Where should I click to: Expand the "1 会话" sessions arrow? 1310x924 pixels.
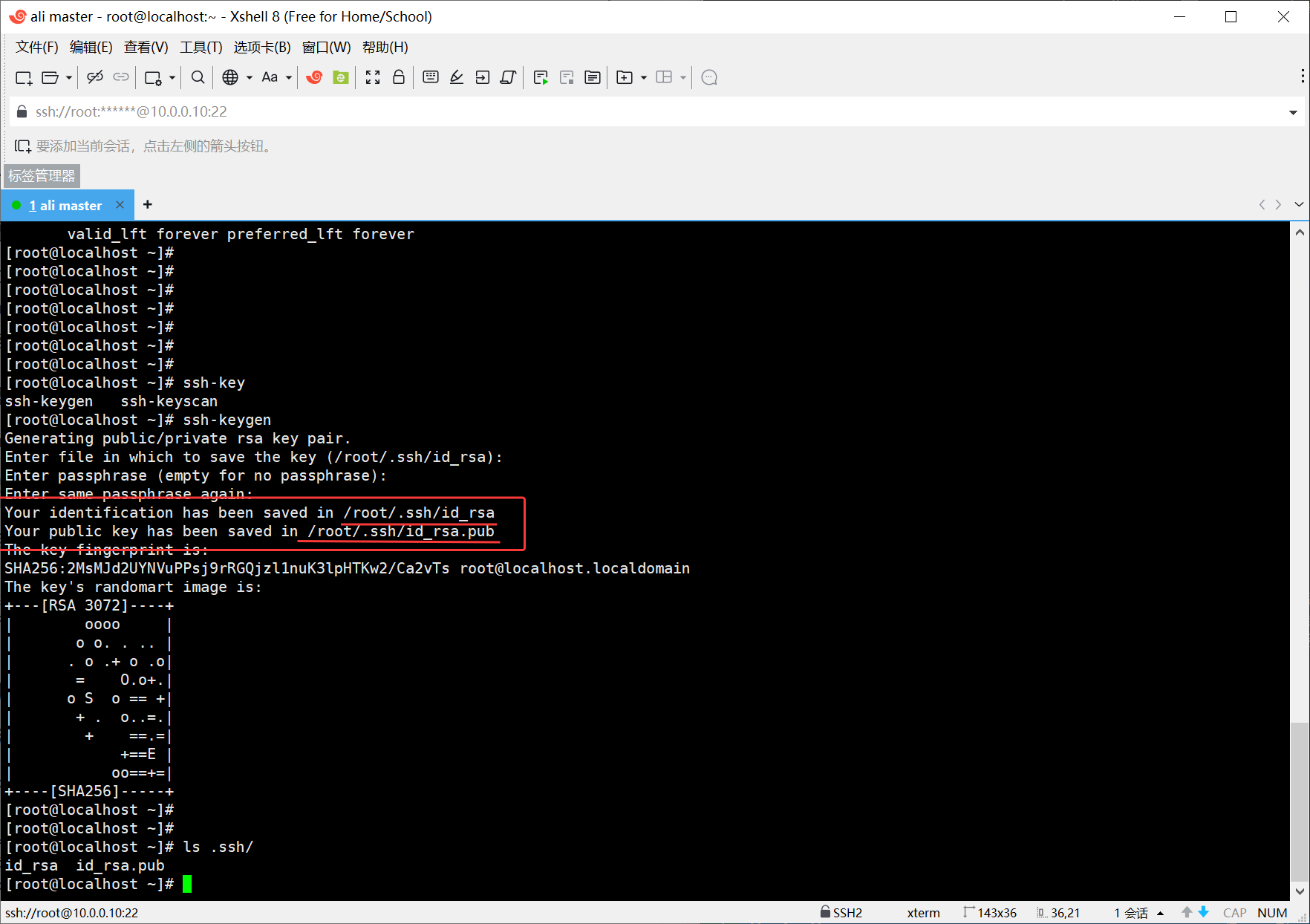[x=1160, y=913]
